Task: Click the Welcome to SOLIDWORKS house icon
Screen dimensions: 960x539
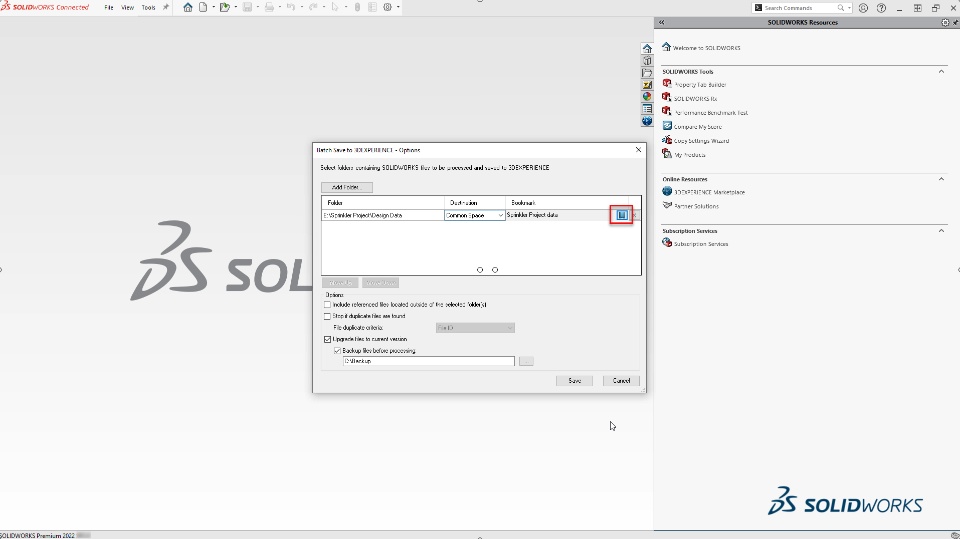Action: 666,47
